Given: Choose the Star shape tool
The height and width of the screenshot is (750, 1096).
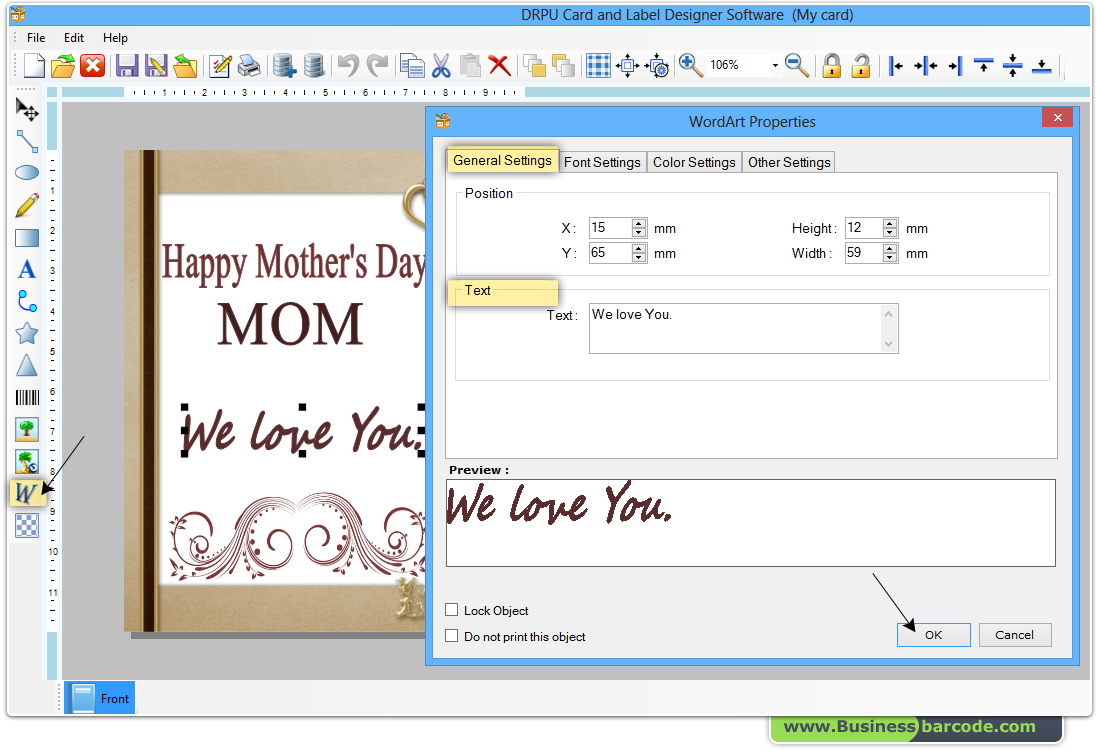Looking at the screenshot, I should (26, 333).
